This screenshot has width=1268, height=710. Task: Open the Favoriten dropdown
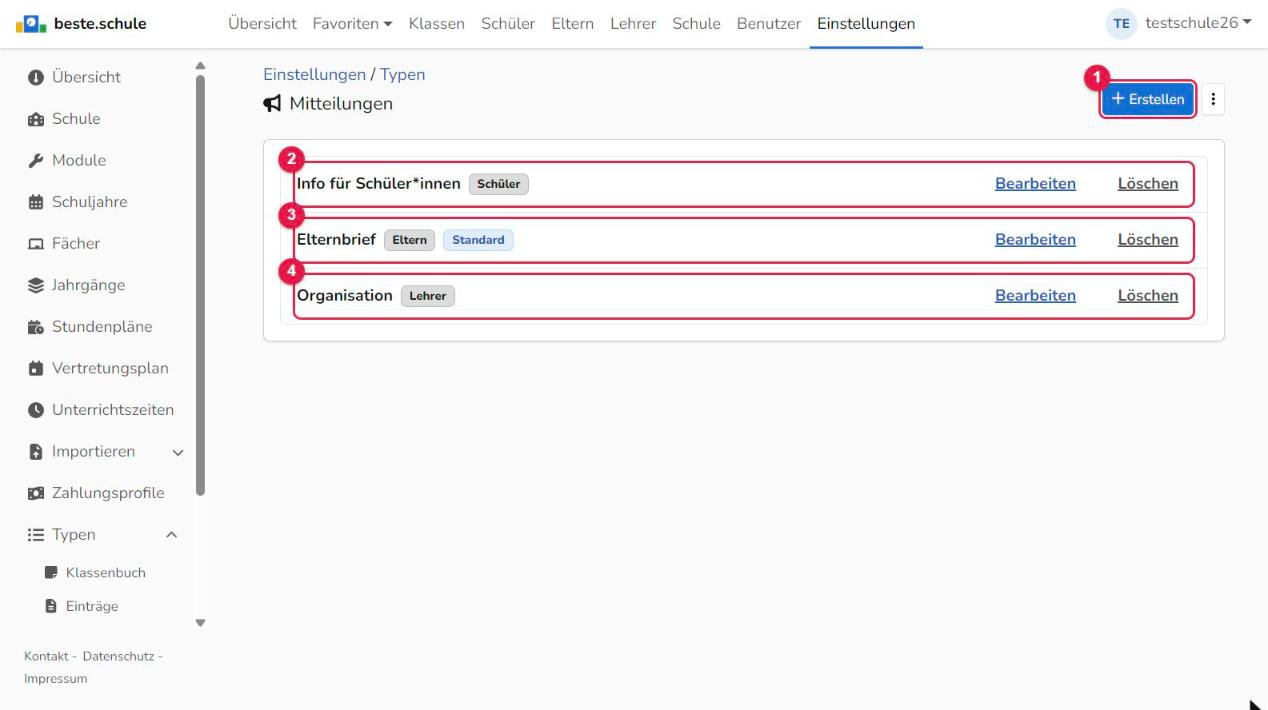point(352,24)
